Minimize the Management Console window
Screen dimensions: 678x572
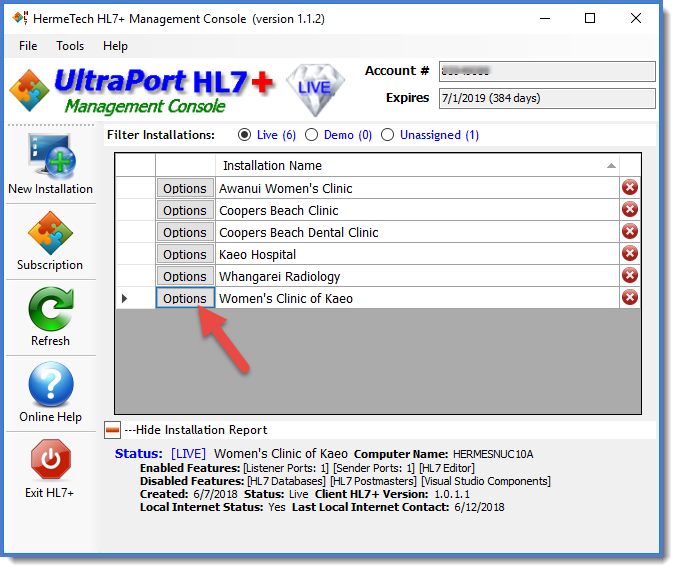545,18
